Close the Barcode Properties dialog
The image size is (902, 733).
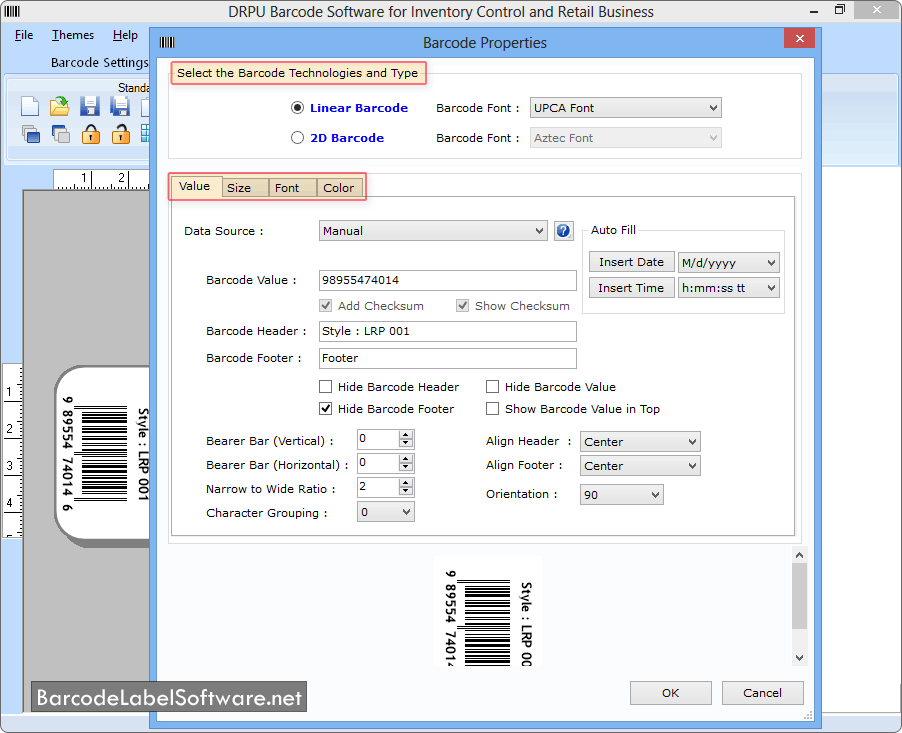[x=799, y=39]
